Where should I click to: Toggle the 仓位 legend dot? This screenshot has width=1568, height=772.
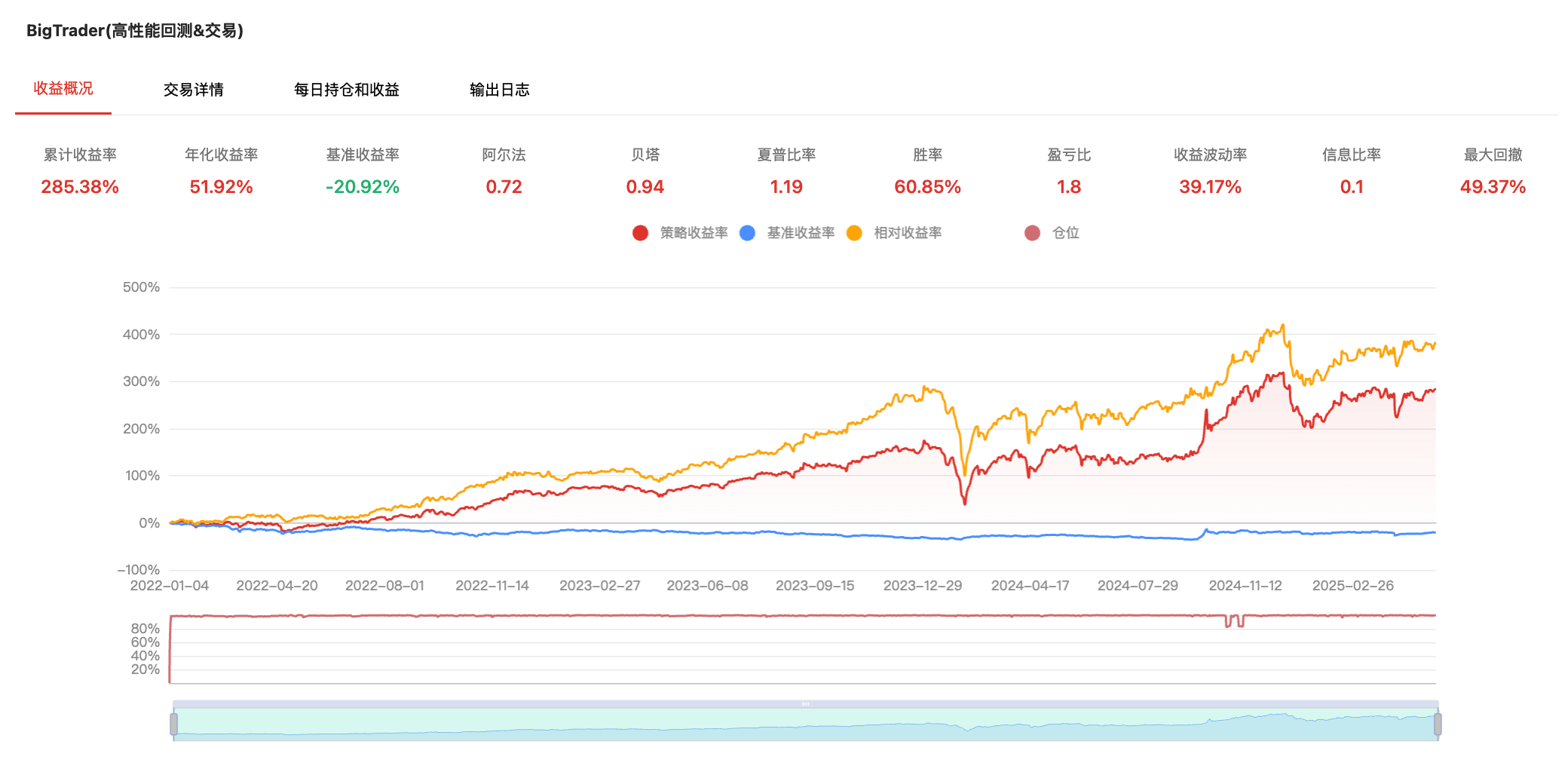(x=1032, y=233)
